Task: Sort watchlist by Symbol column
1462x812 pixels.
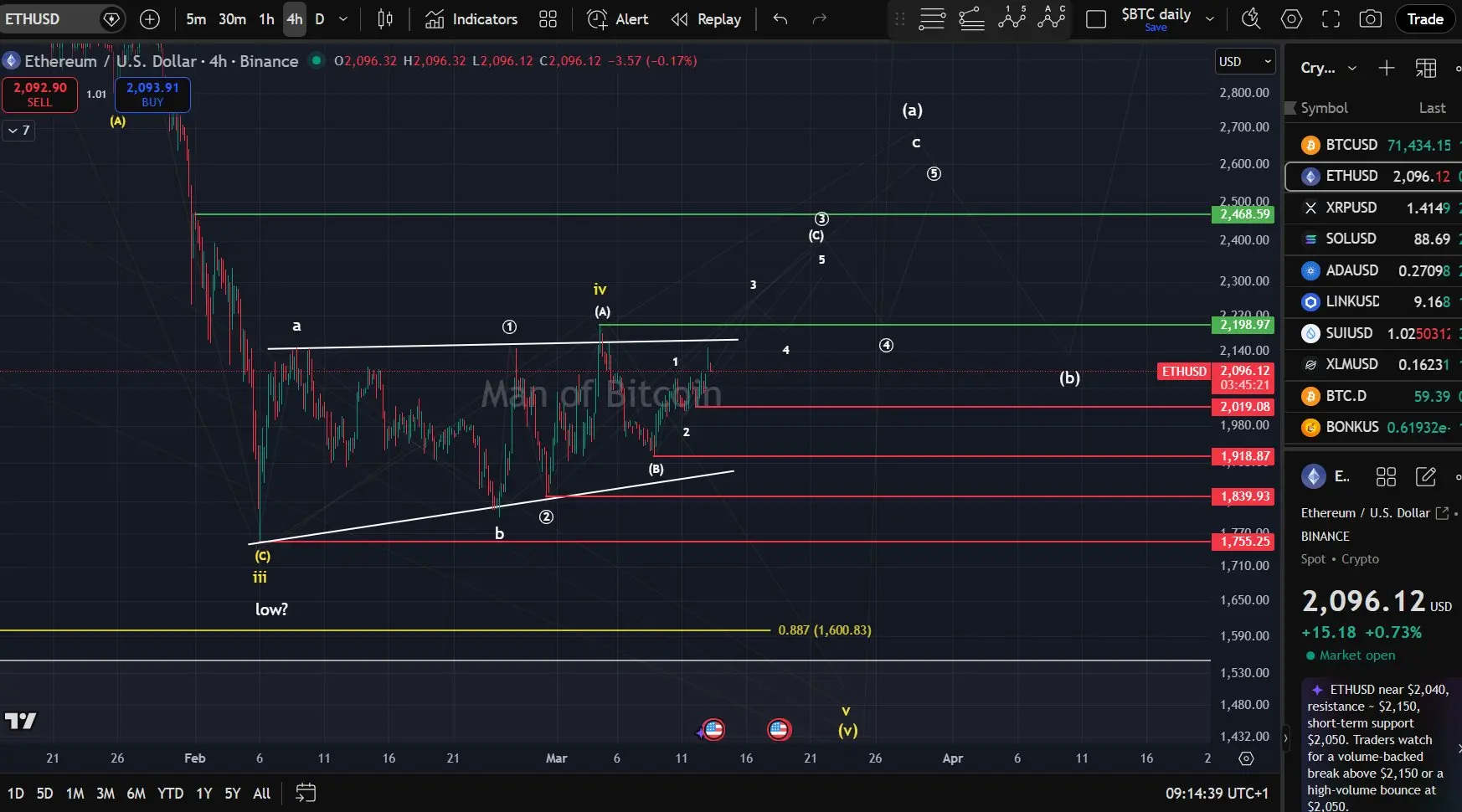Action: (1324, 108)
